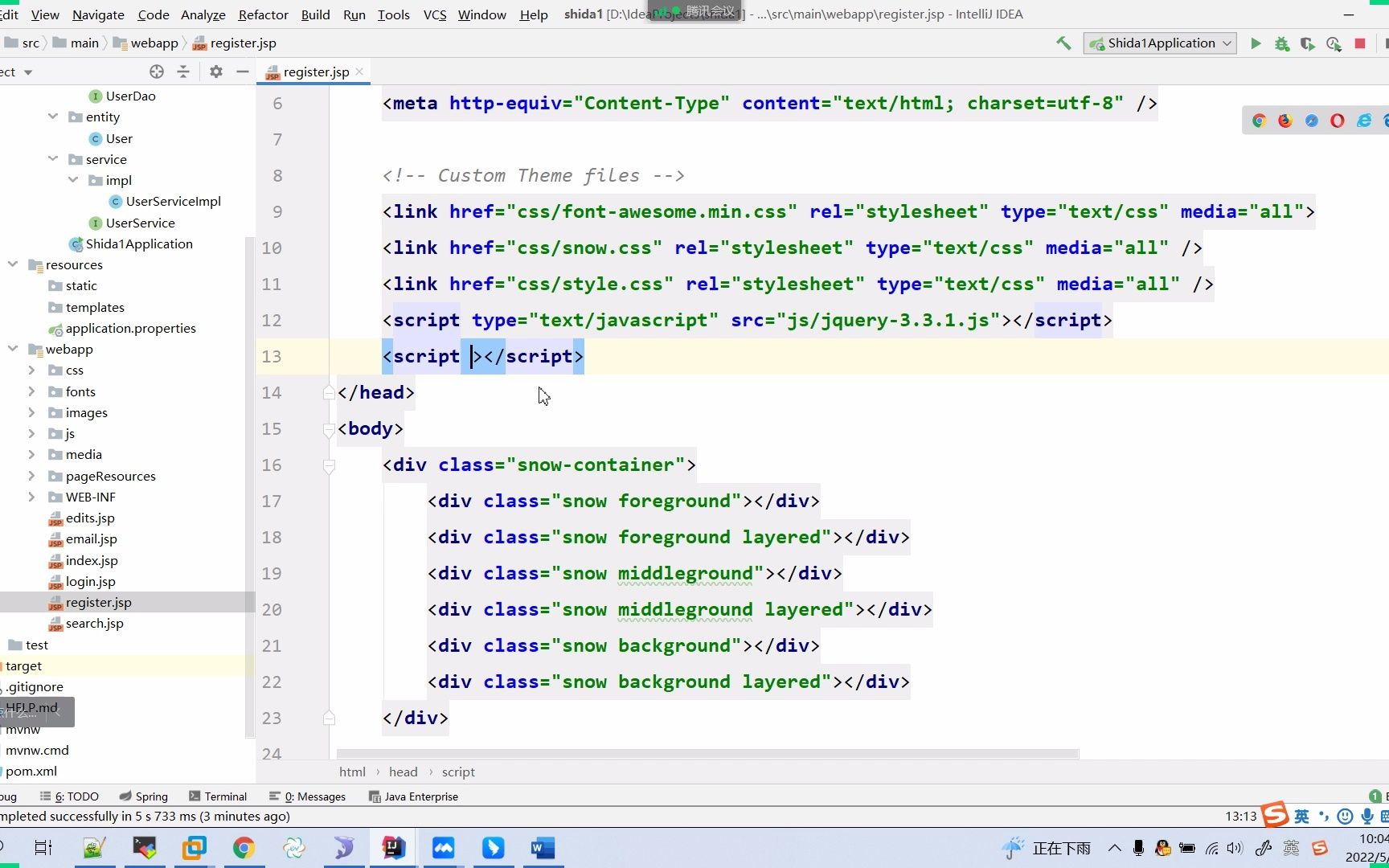1389x868 pixels.
Task: Preview page in Firefox browser icon
Action: (x=1285, y=121)
